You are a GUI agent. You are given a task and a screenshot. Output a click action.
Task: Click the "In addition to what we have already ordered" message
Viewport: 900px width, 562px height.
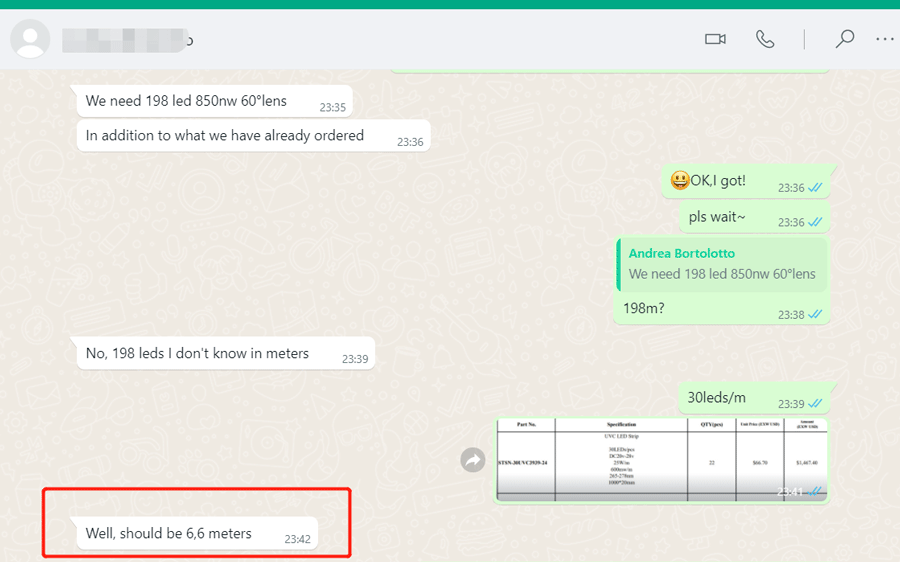pos(225,136)
